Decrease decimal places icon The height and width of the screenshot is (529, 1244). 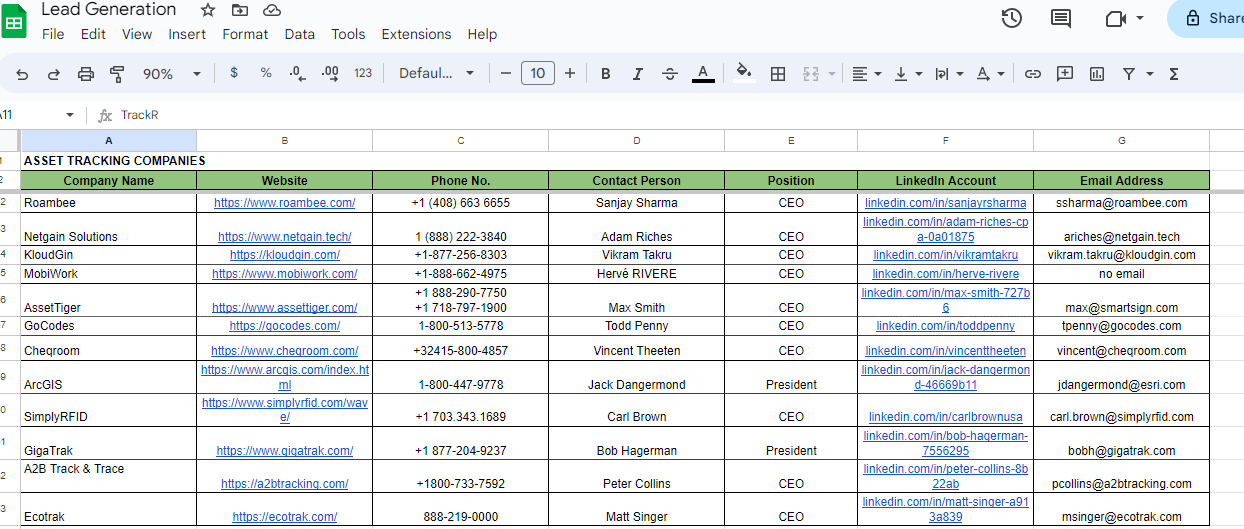pyautogui.click(x=297, y=73)
